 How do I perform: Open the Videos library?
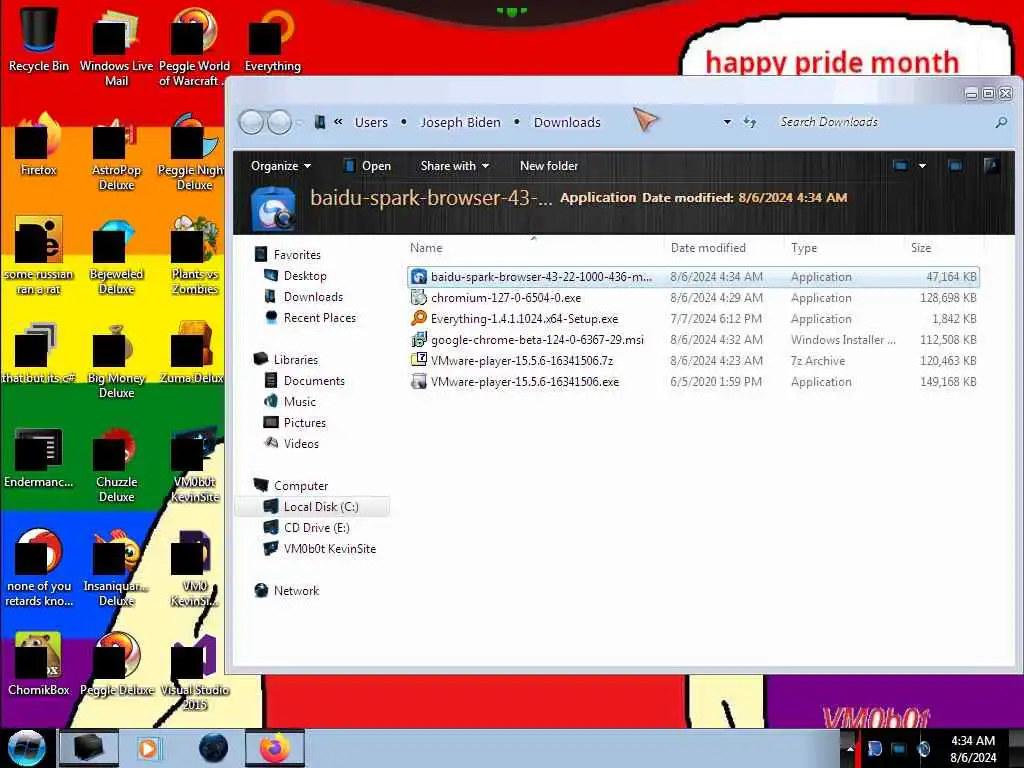[291, 443]
